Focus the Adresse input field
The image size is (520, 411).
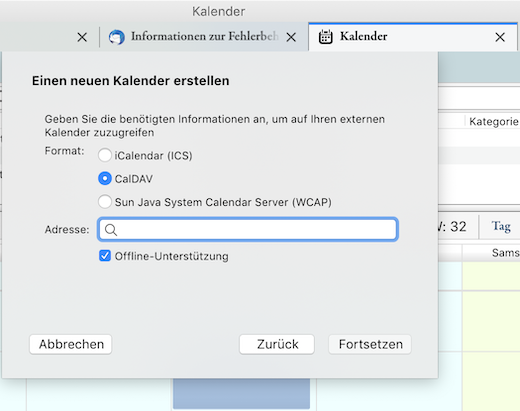[x=248, y=229]
